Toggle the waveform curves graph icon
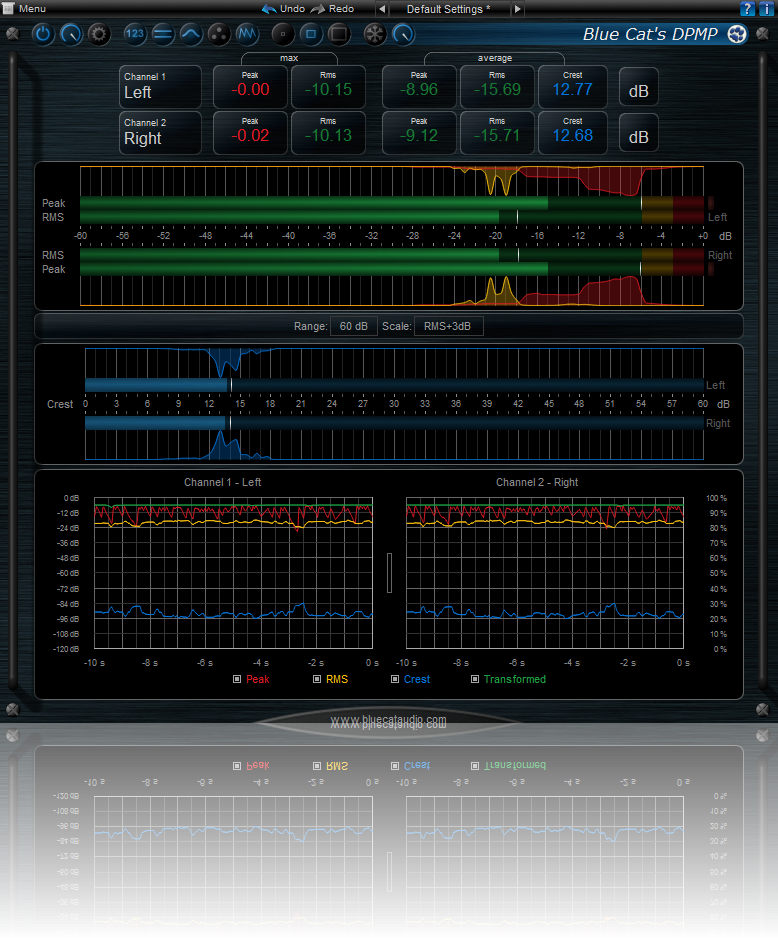 pos(248,34)
